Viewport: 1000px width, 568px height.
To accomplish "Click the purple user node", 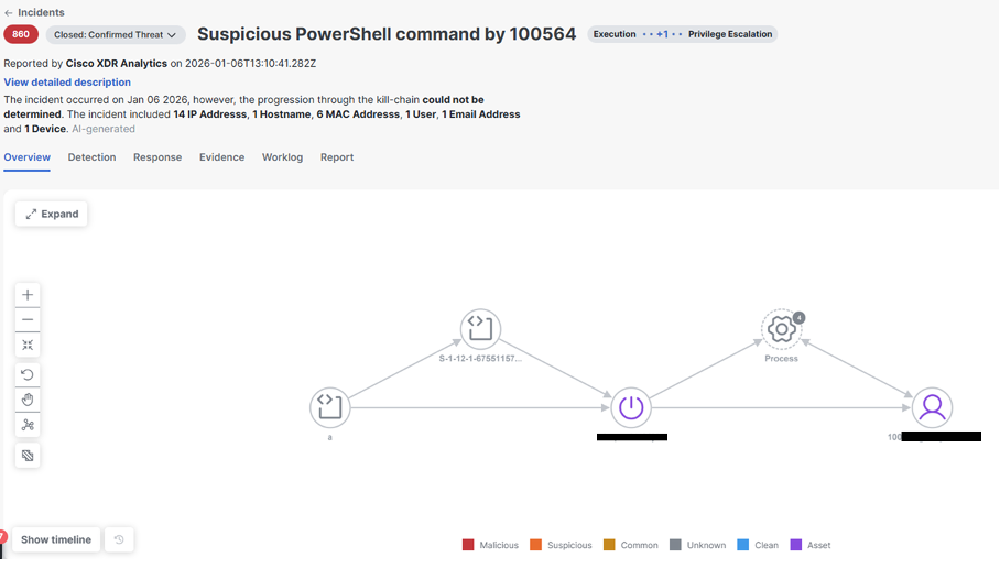I will pyautogui.click(x=932, y=407).
